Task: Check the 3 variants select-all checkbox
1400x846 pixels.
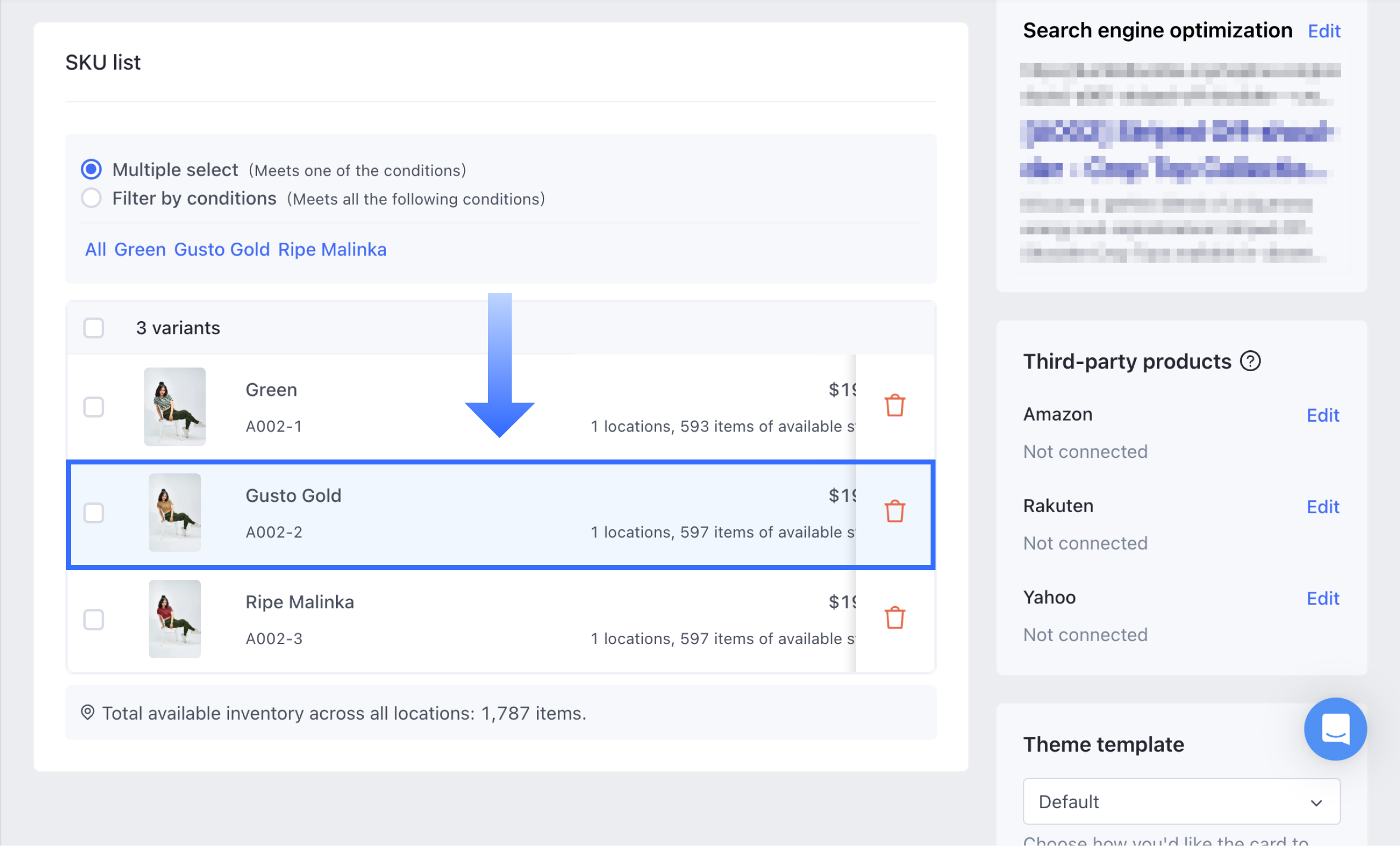Action: (x=94, y=328)
